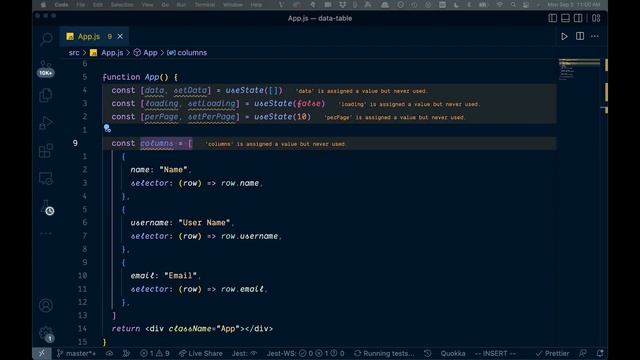Toggle Jest watch status item
The image size is (640, 360).
point(244,353)
